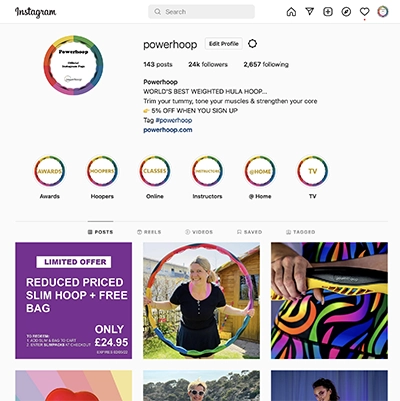Go to the Instagram home feed icon
The image size is (400, 401).
click(x=291, y=12)
